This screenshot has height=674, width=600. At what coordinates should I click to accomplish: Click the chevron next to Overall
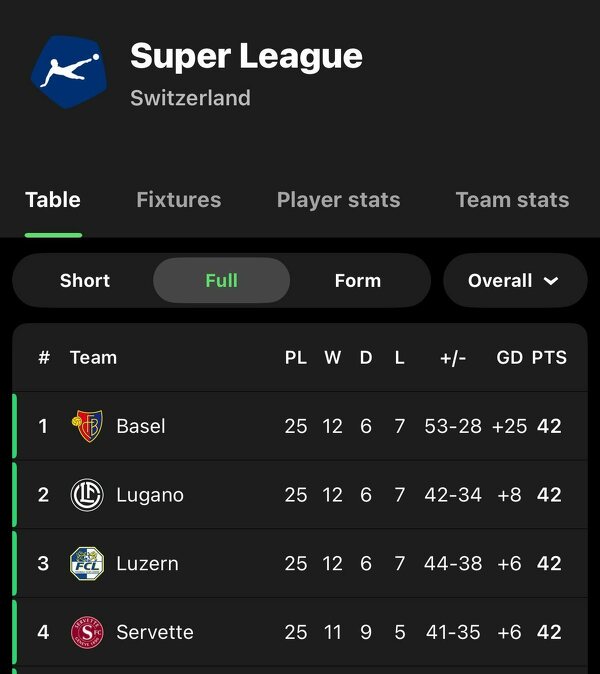pos(551,281)
